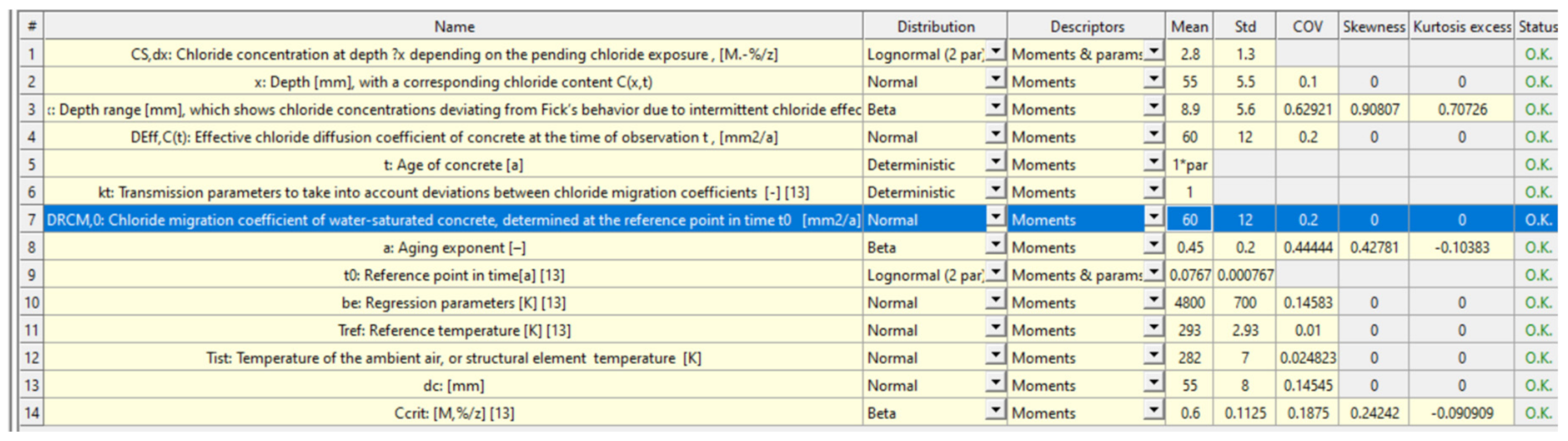Viewport: 1568px width, 441px height.
Task: Click O.K. status in kt transmission row
Action: point(1538,192)
